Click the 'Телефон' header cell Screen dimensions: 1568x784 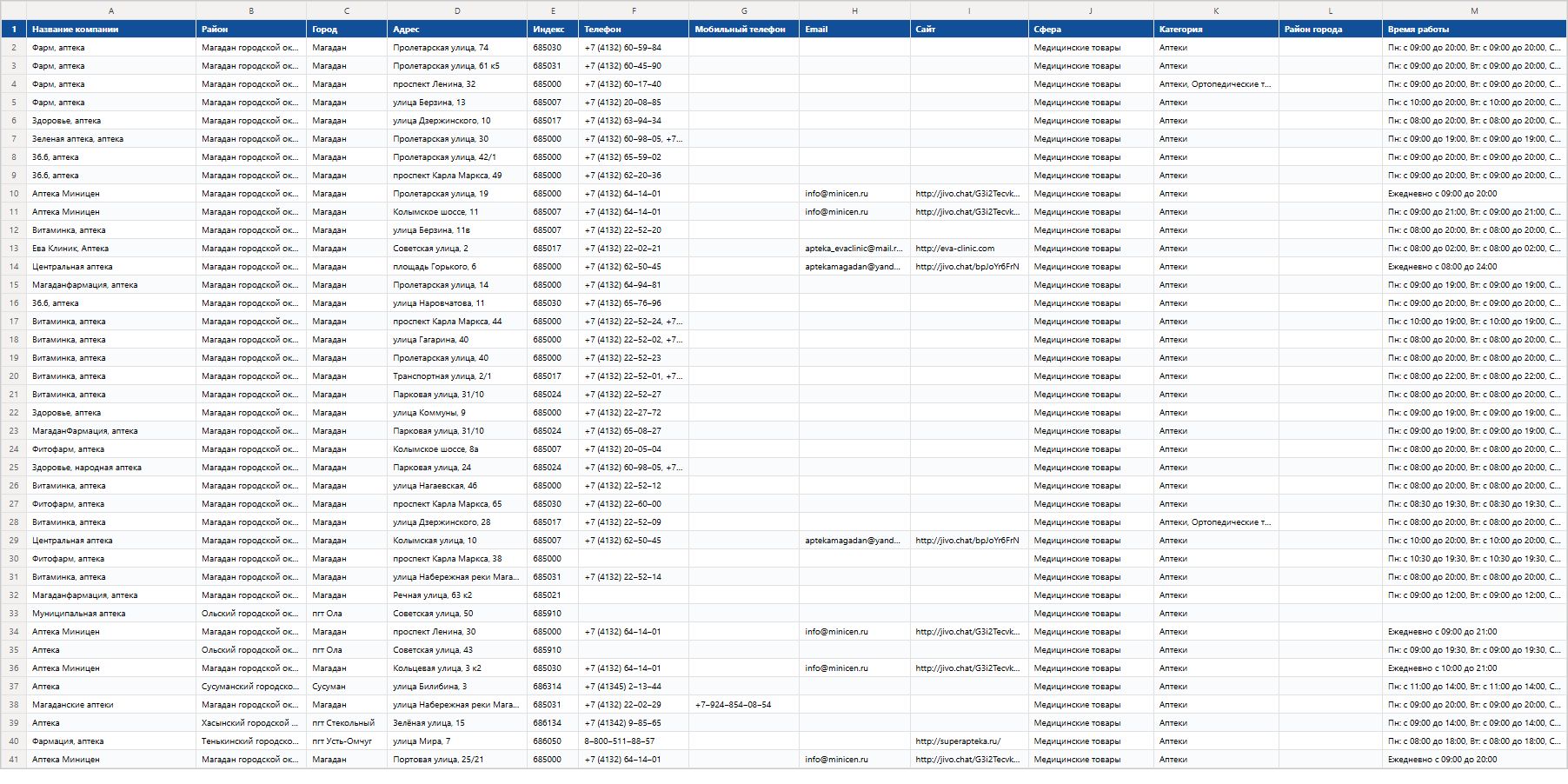click(634, 30)
